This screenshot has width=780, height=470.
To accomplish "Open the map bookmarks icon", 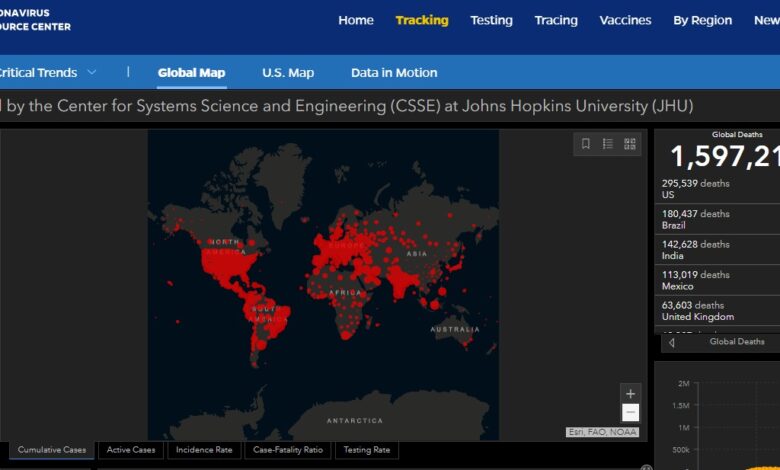I will tap(586, 144).
